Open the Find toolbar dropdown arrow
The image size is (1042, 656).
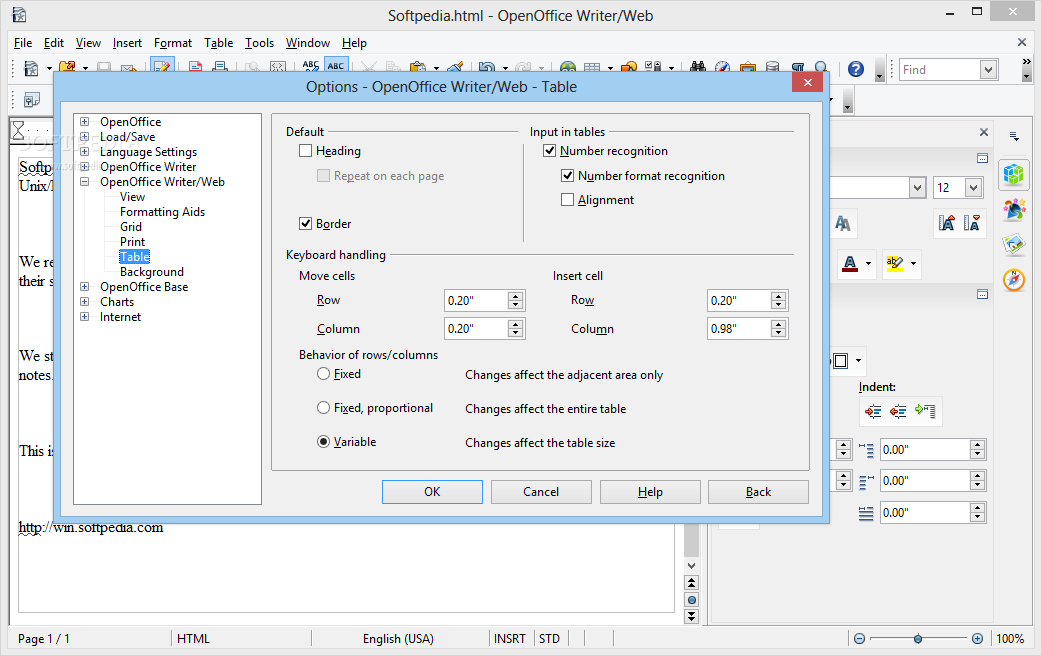click(x=988, y=70)
